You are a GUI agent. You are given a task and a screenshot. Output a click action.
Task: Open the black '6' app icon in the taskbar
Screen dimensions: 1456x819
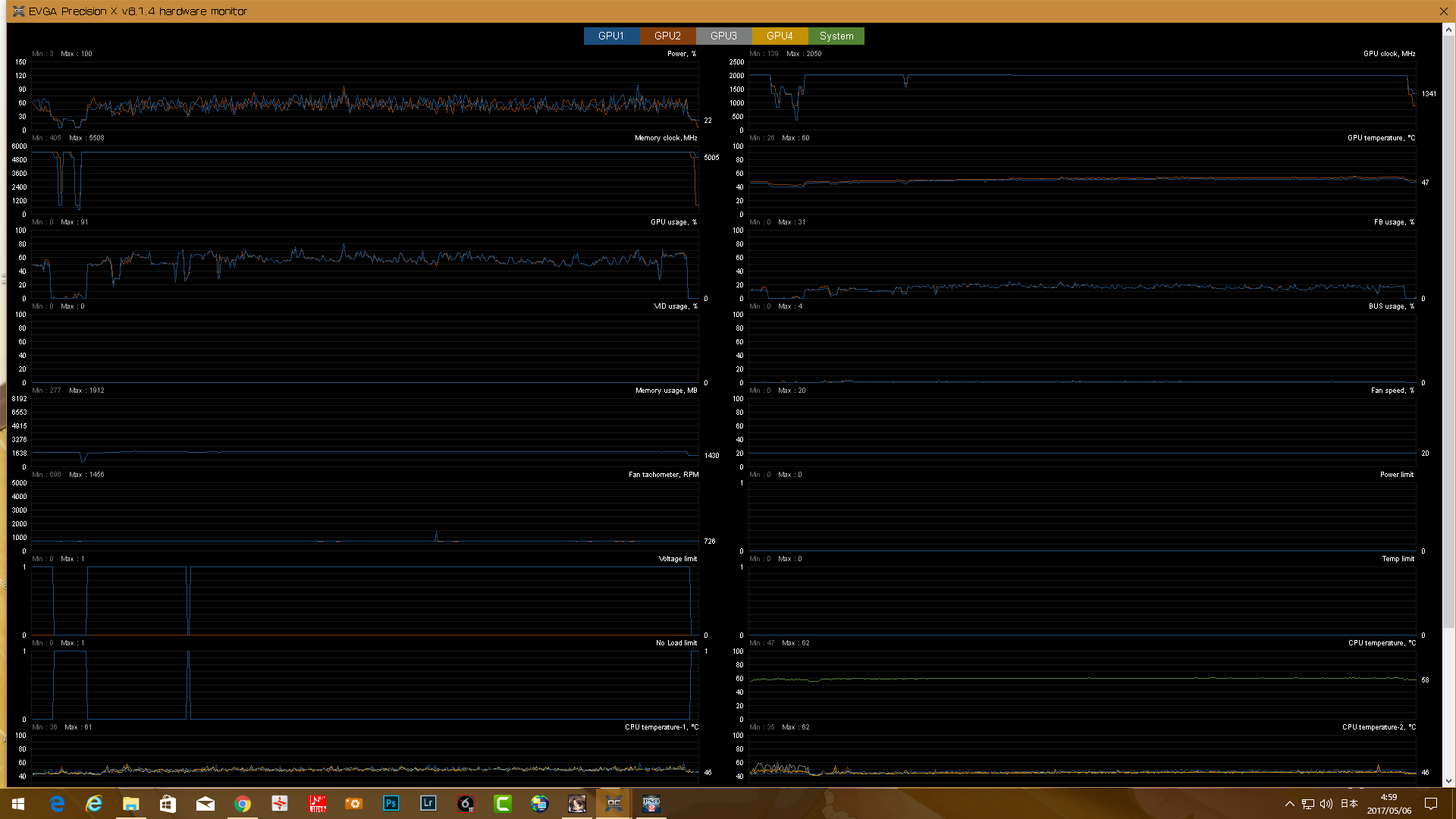pyautogui.click(x=465, y=804)
